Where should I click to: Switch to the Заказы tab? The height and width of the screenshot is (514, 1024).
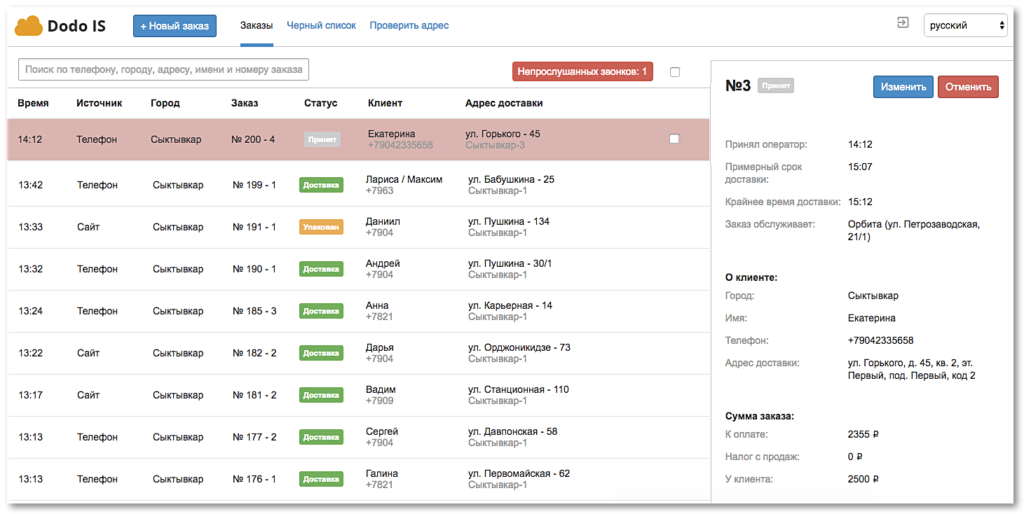pos(257,25)
